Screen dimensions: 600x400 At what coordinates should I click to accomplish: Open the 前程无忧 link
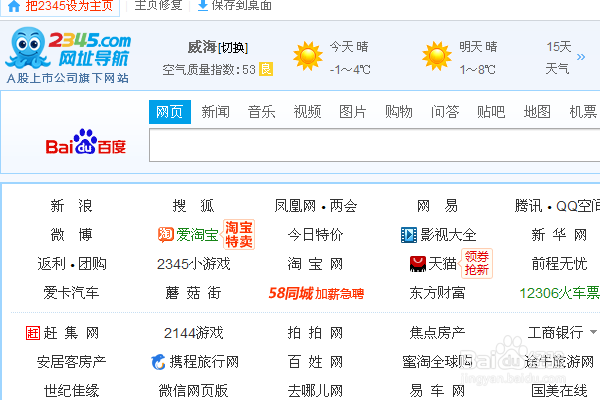[x=559, y=264]
